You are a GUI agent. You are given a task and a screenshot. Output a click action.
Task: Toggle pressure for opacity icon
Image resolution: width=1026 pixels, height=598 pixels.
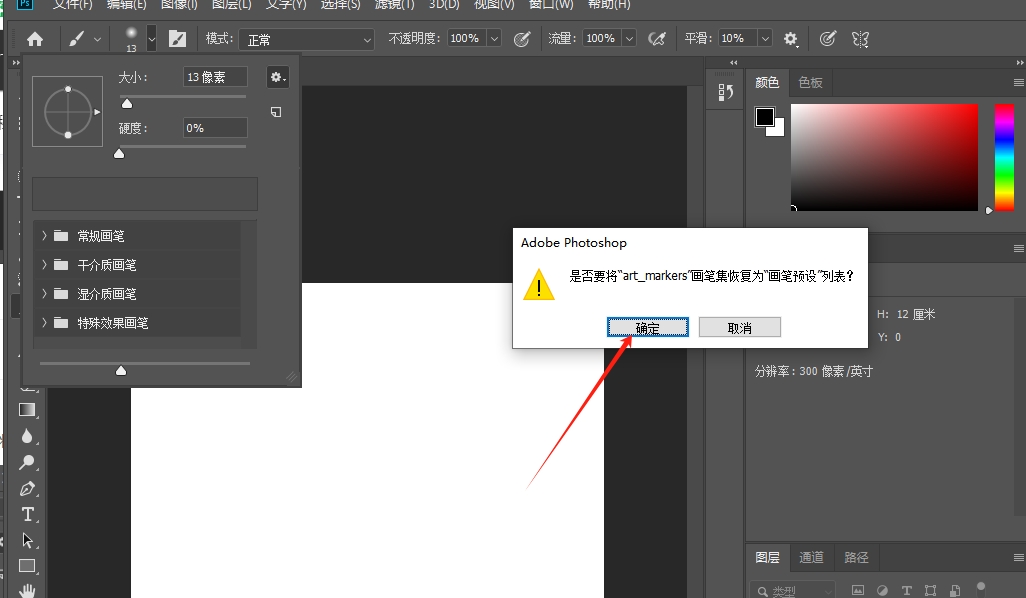(x=521, y=39)
